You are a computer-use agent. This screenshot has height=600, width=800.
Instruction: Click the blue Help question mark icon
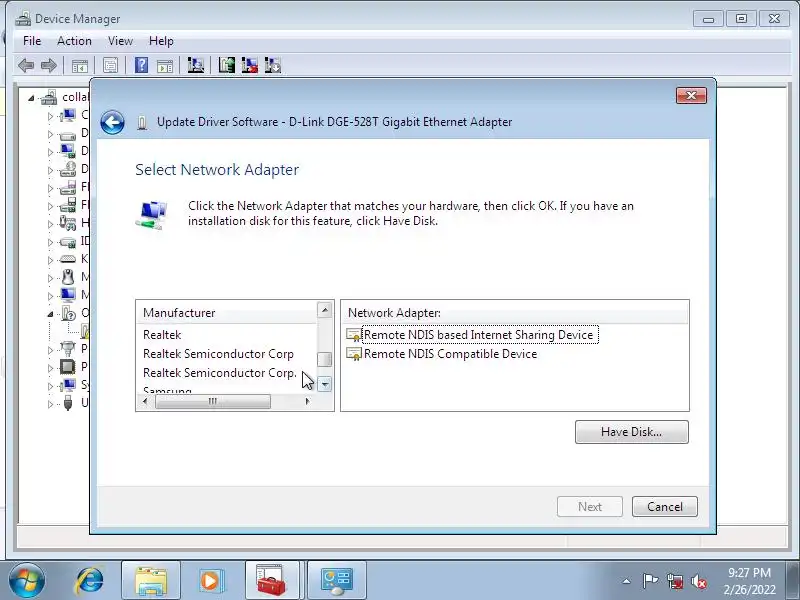click(141, 65)
